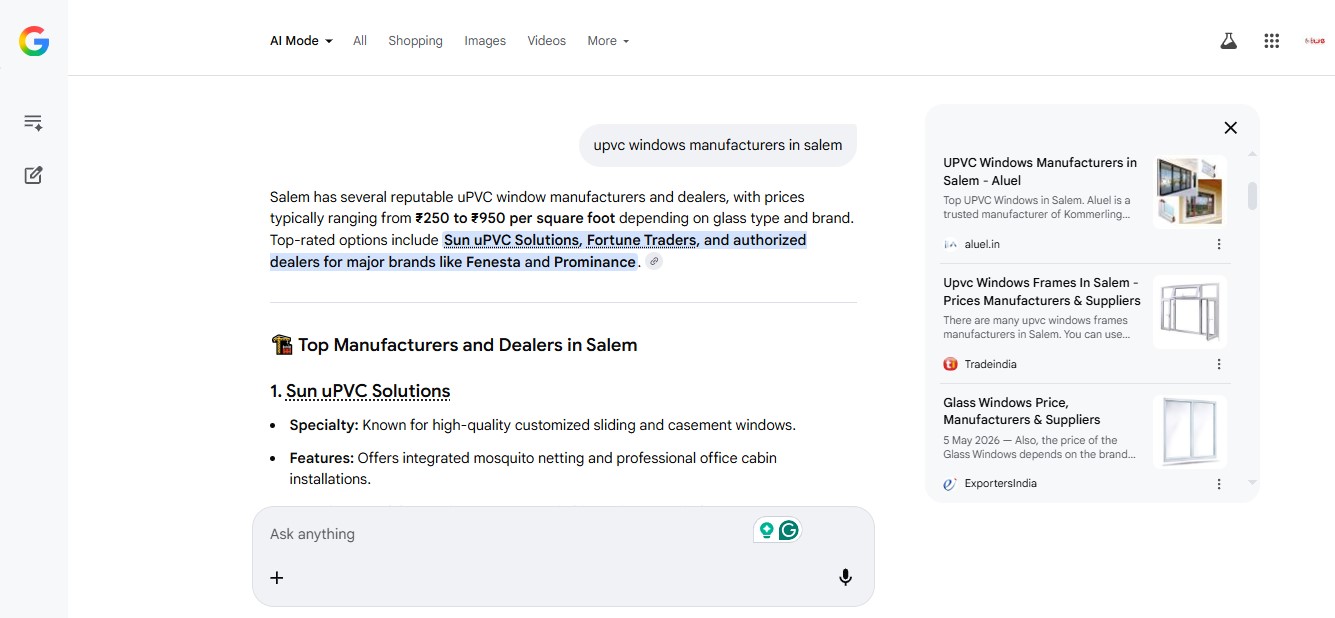This screenshot has width=1335, height=618.
Task: Click the link icon after Prominance
Action: [x=654, y=262]
